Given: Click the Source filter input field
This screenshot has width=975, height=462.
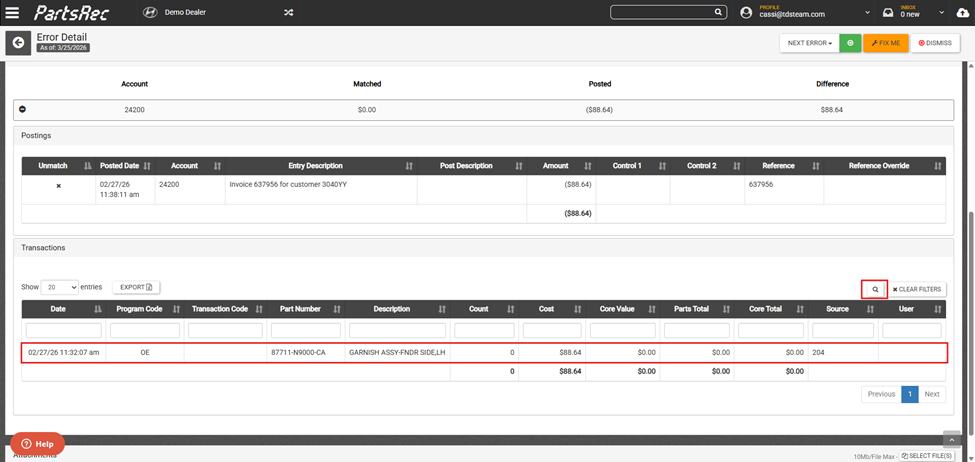Looking at the screenshot, I should (x=843, y=330).
